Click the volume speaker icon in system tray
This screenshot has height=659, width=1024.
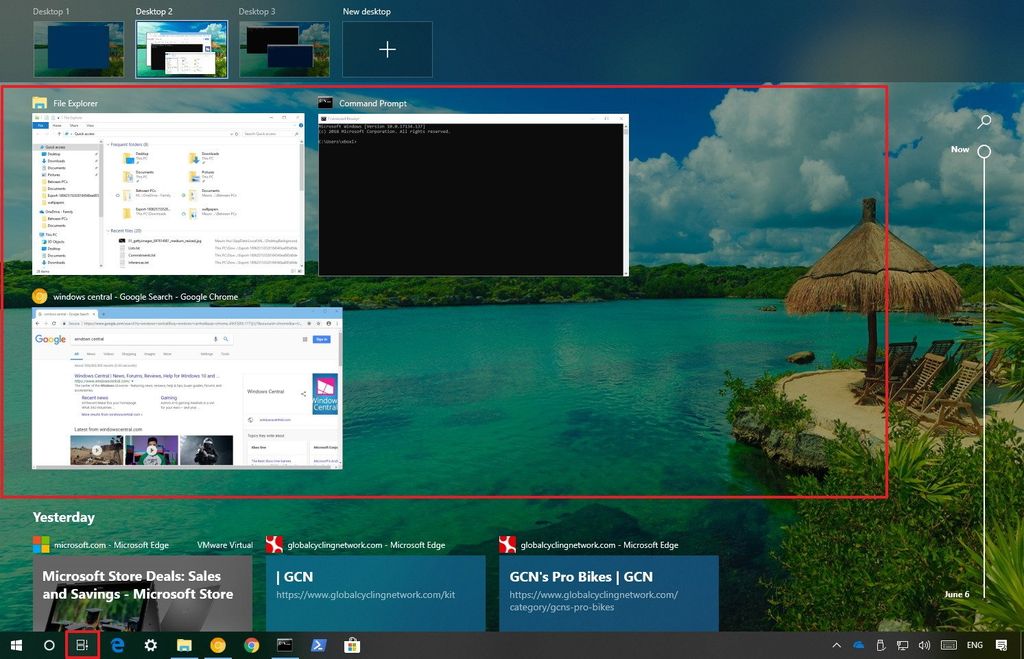924,645
